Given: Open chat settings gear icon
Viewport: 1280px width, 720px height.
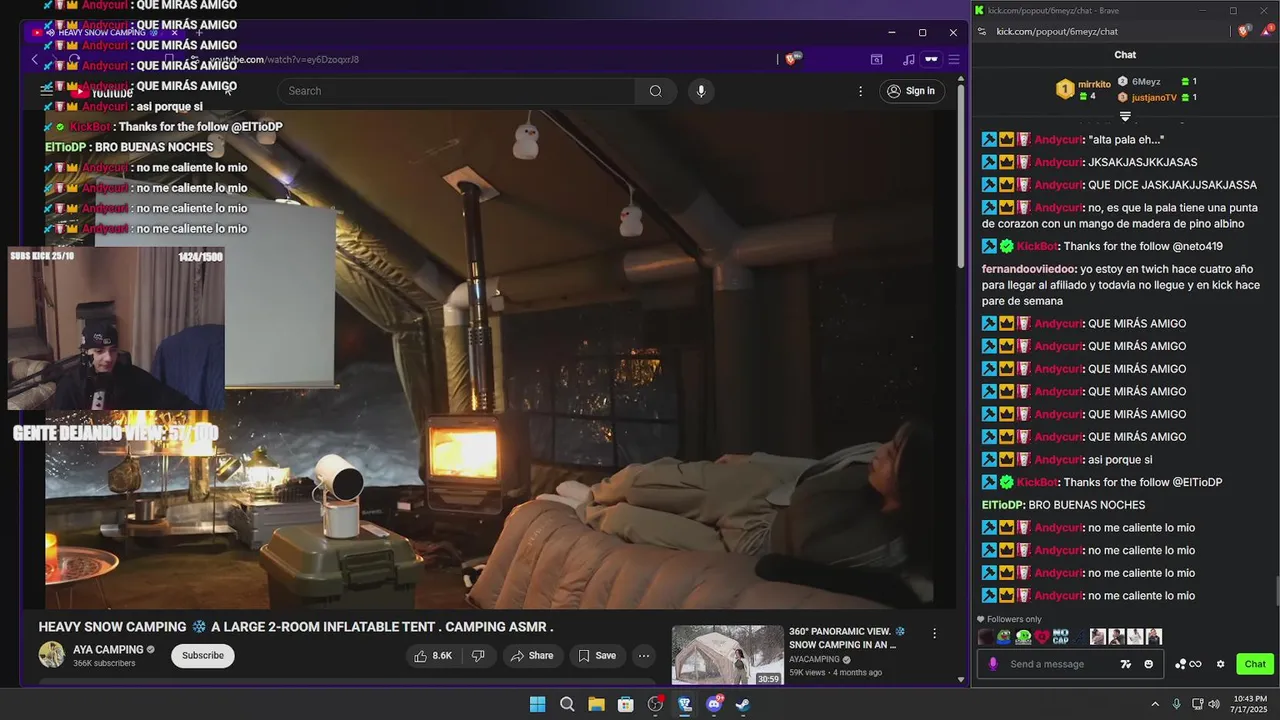Looking at the screenshot, I should [1220, 664].
